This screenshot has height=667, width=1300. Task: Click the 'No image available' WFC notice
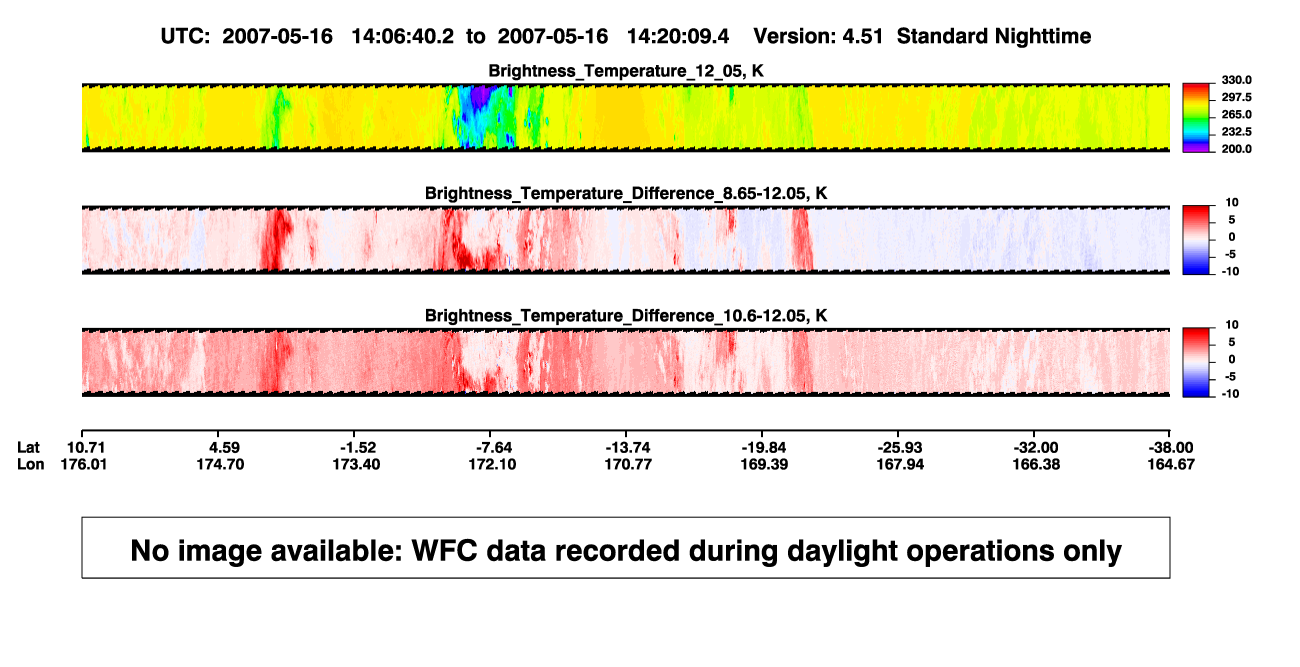point(626,548)
